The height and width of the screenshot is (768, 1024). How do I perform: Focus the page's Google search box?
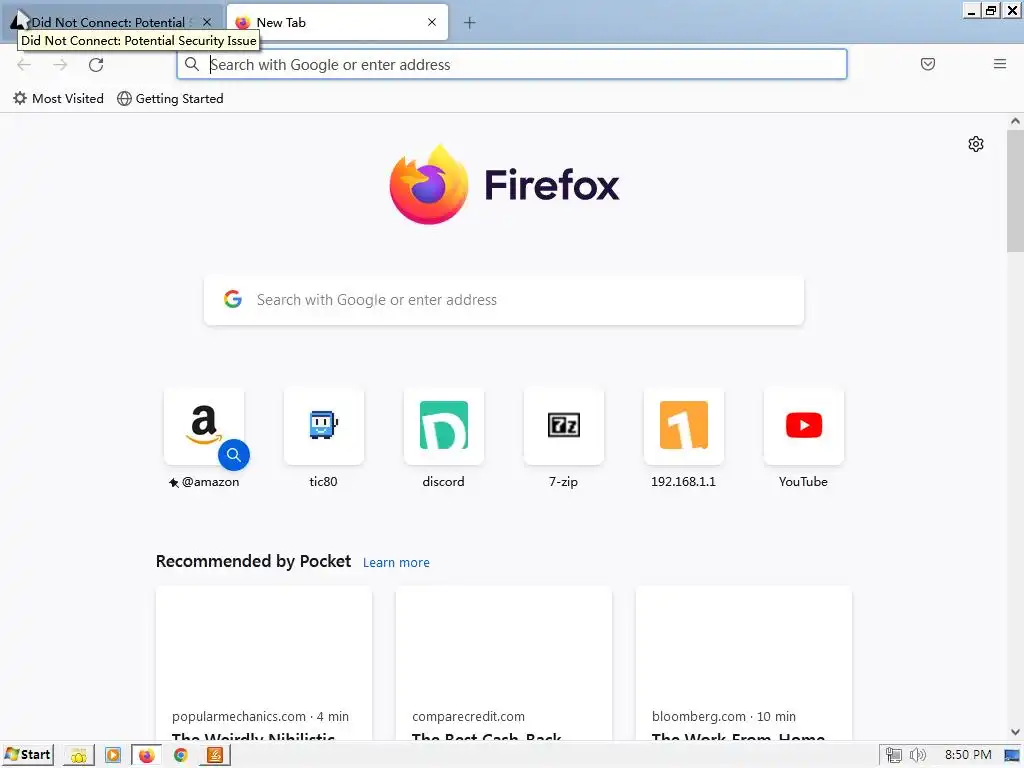[x=504, y=300]
